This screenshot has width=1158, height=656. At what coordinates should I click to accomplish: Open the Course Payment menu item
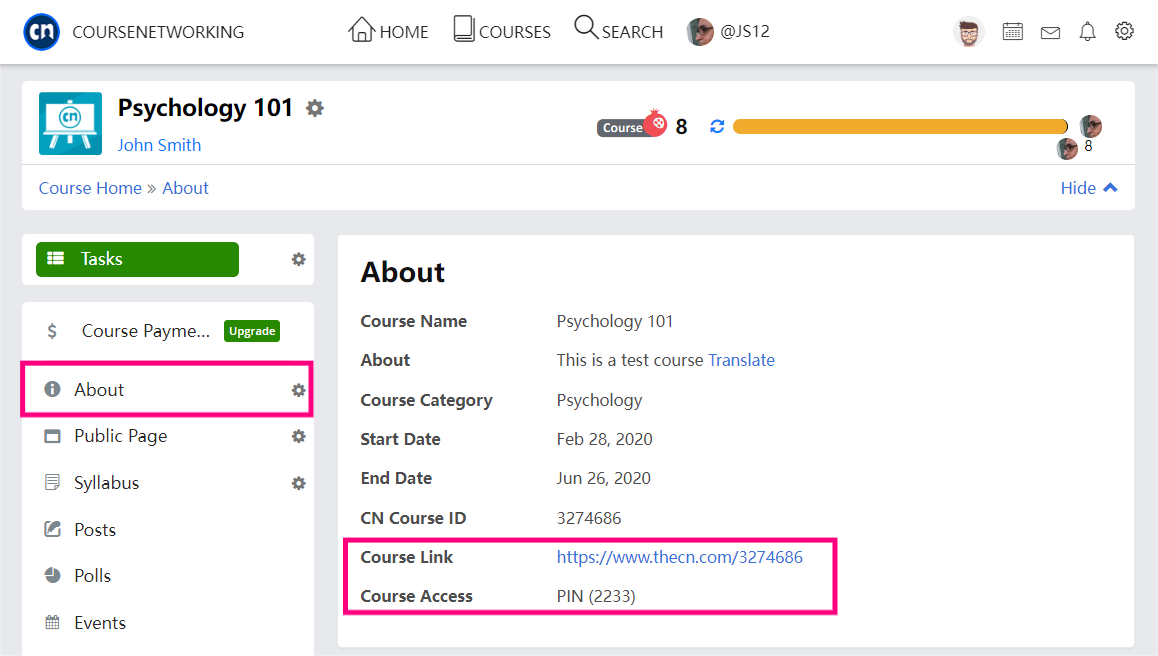(145, 331)
